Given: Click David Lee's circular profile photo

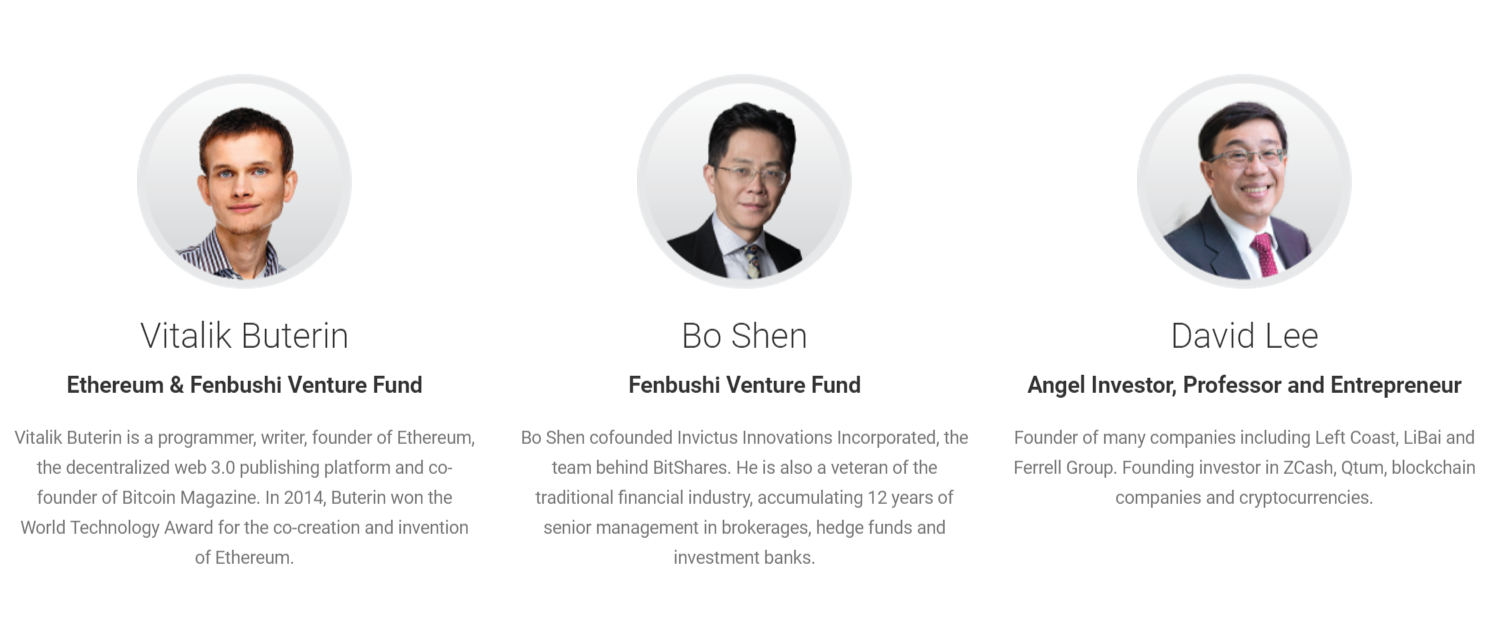Looking at the screenshot, I should (x=1244, y=181).
